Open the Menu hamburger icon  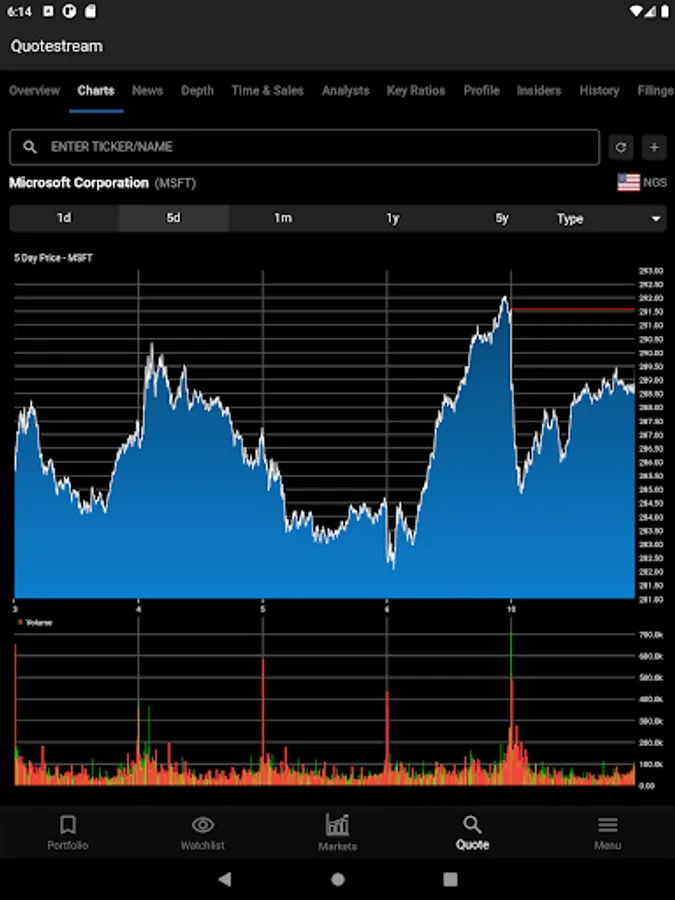(x=607, y=825)
